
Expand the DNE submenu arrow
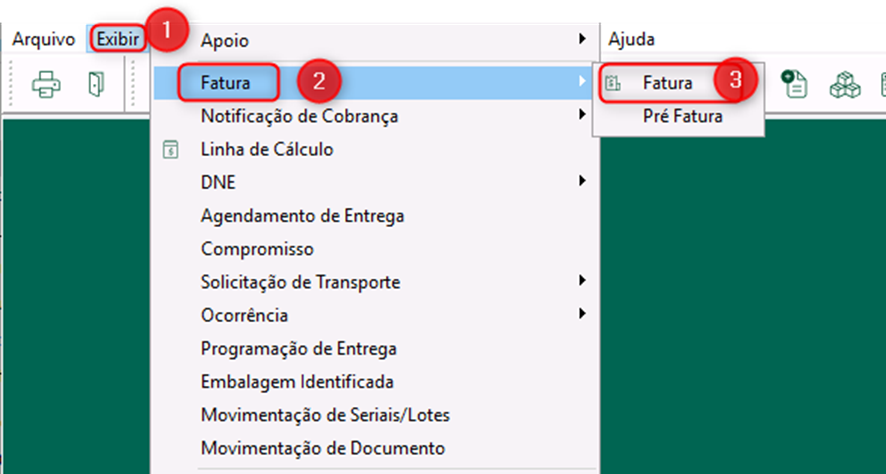coord(582,181)
